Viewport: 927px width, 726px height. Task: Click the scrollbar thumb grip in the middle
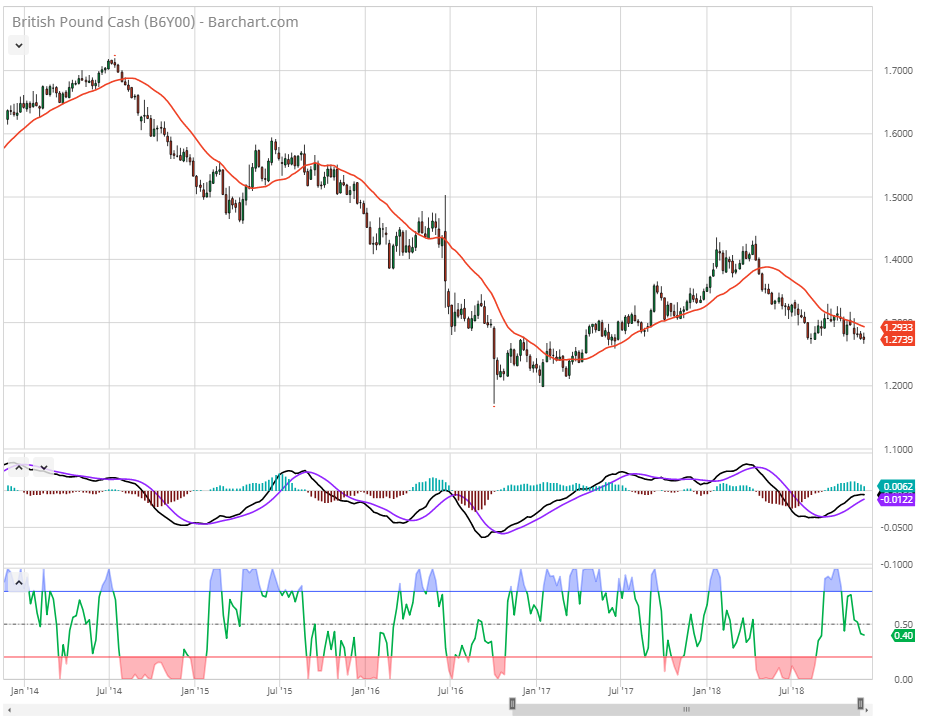coord(686,709)
